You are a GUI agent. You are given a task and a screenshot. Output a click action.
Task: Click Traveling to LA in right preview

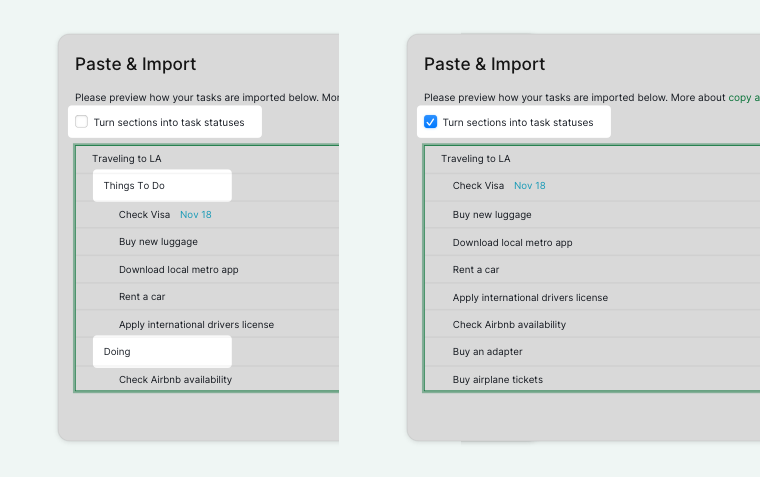click(x=476, y=159)
